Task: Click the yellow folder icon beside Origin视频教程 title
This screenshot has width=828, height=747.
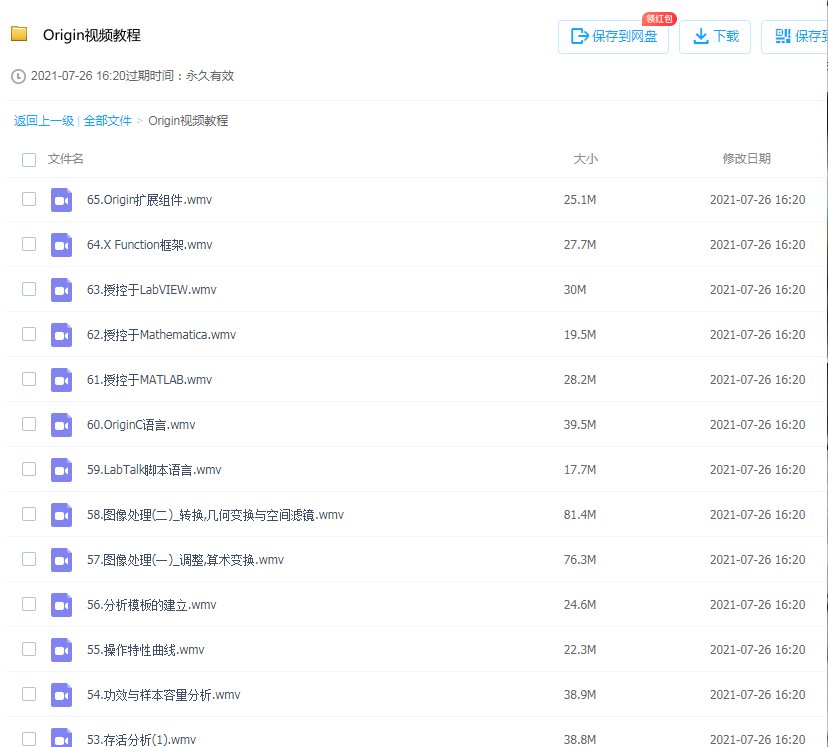Action: point(20,33)
